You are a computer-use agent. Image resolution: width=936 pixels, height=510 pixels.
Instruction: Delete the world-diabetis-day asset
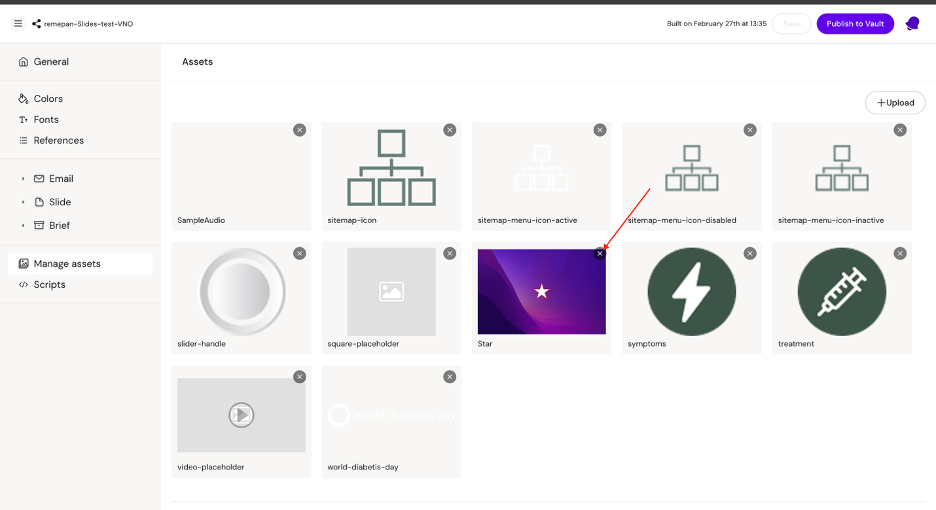449,377
